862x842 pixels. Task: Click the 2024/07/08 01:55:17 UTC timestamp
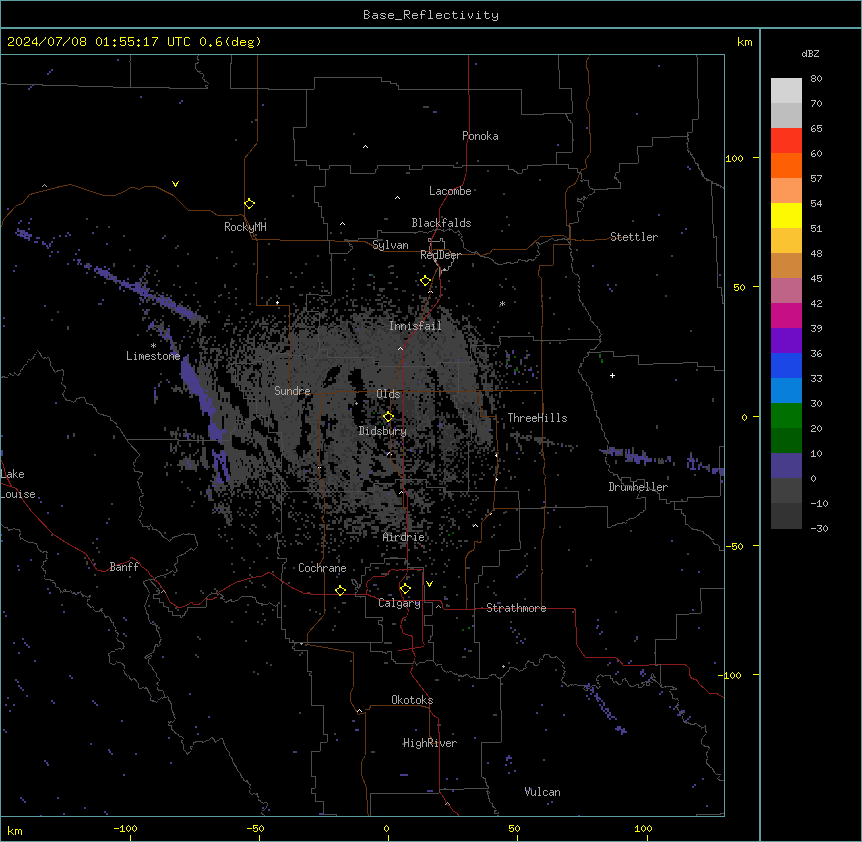[x=99, y=42]
